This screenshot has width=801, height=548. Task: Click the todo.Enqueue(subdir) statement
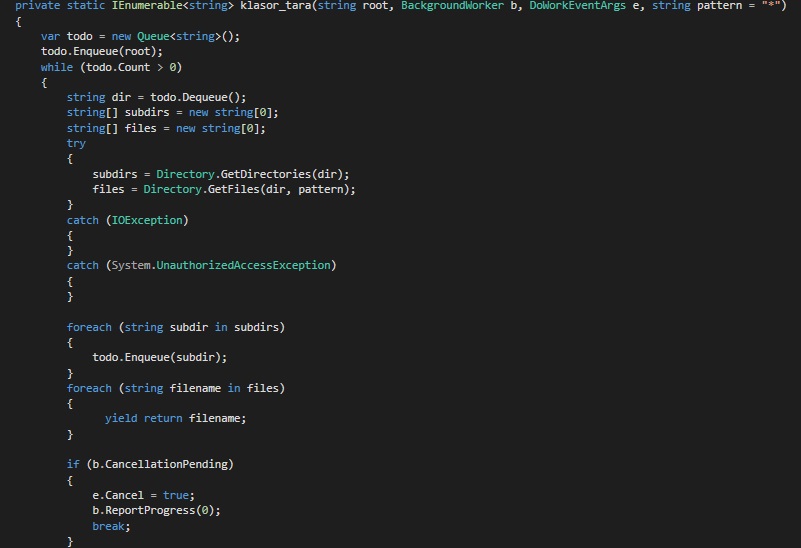pos(159,358)
